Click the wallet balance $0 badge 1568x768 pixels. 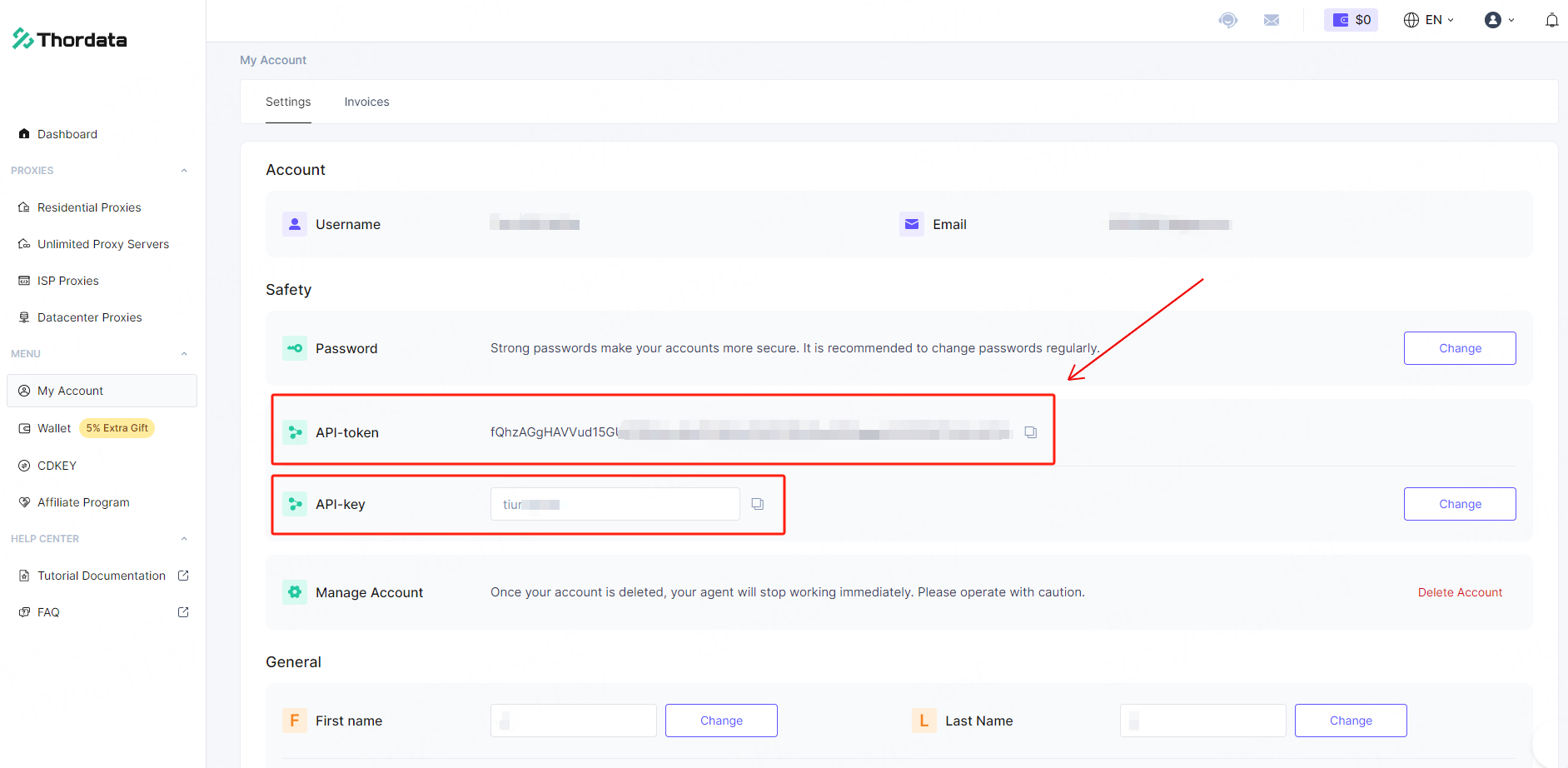(x=1351, y=20)
